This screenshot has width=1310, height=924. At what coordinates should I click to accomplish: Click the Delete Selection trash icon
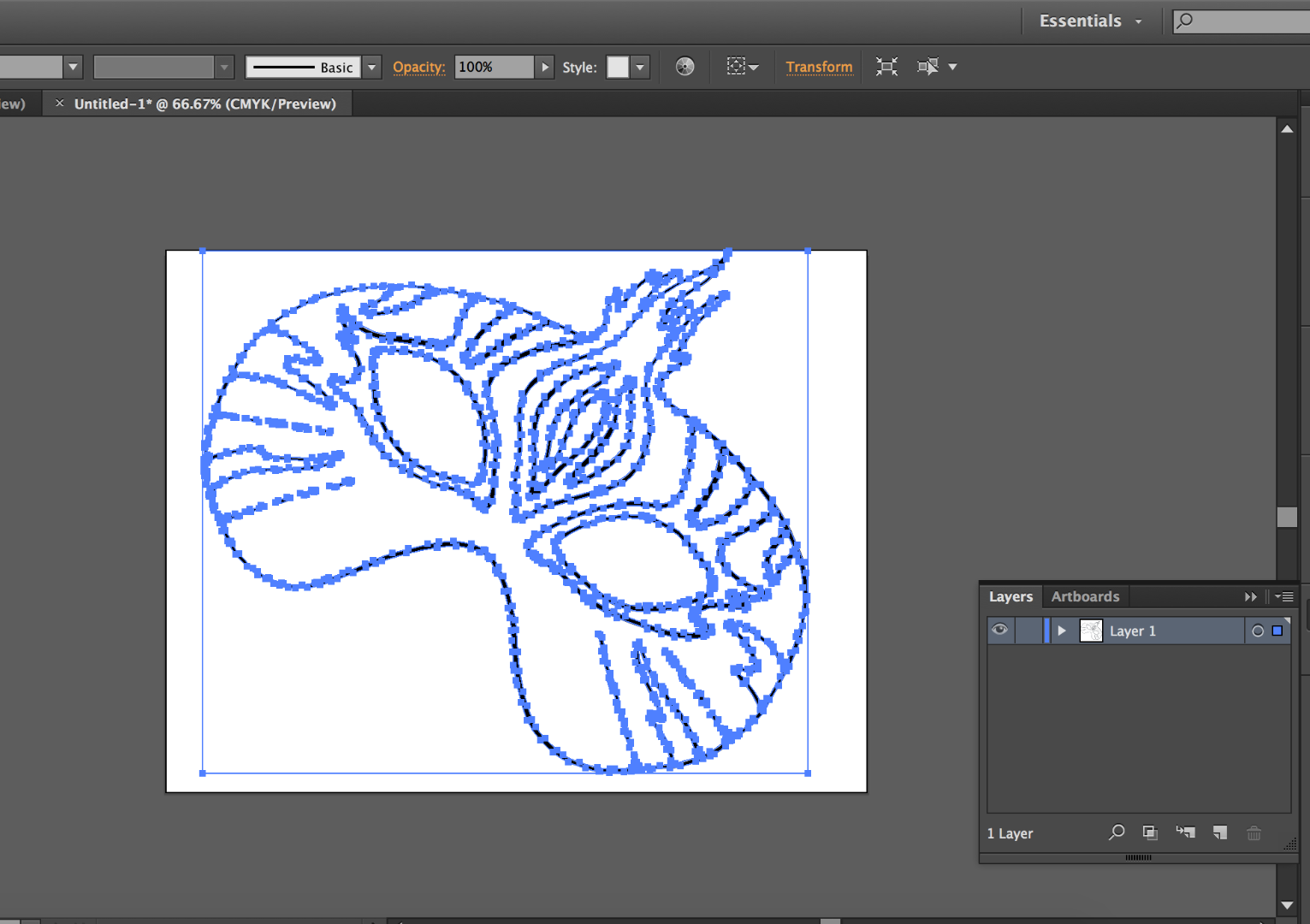[x=1254, y=832]
